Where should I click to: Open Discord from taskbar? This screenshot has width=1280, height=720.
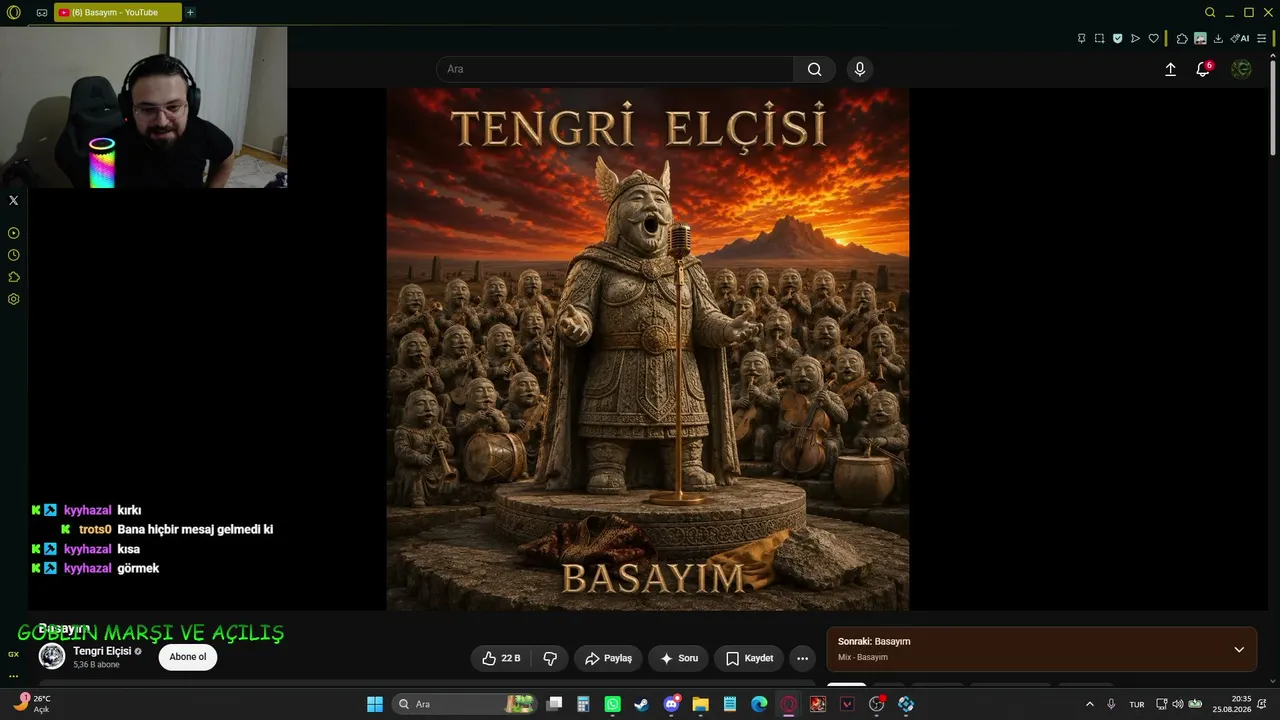coord(671,704)
